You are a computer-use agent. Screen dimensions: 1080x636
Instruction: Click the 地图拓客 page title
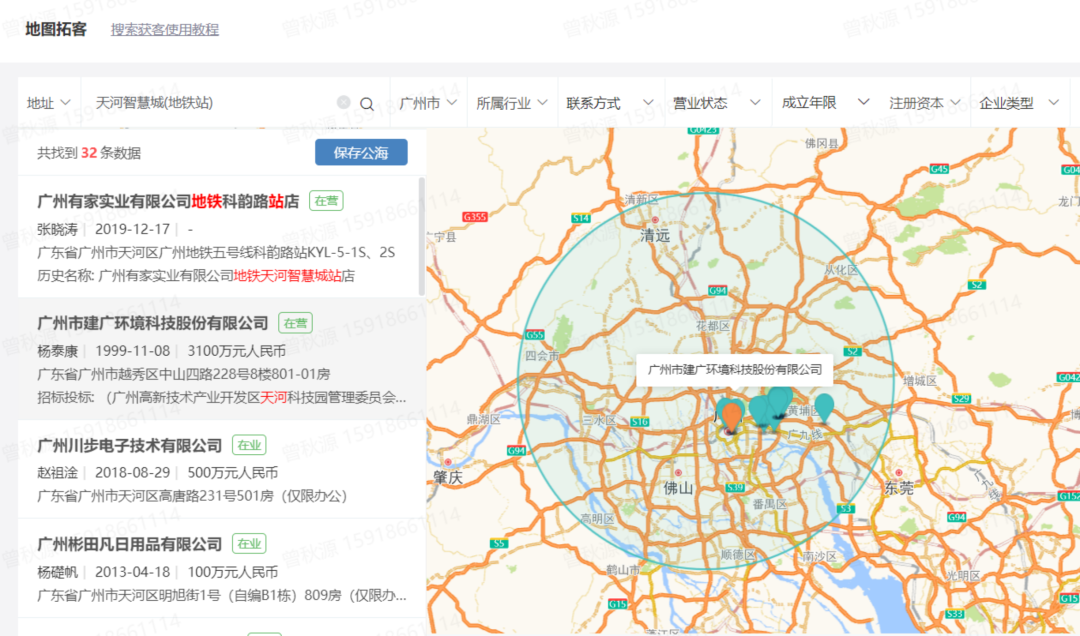[x=55, y=29]
